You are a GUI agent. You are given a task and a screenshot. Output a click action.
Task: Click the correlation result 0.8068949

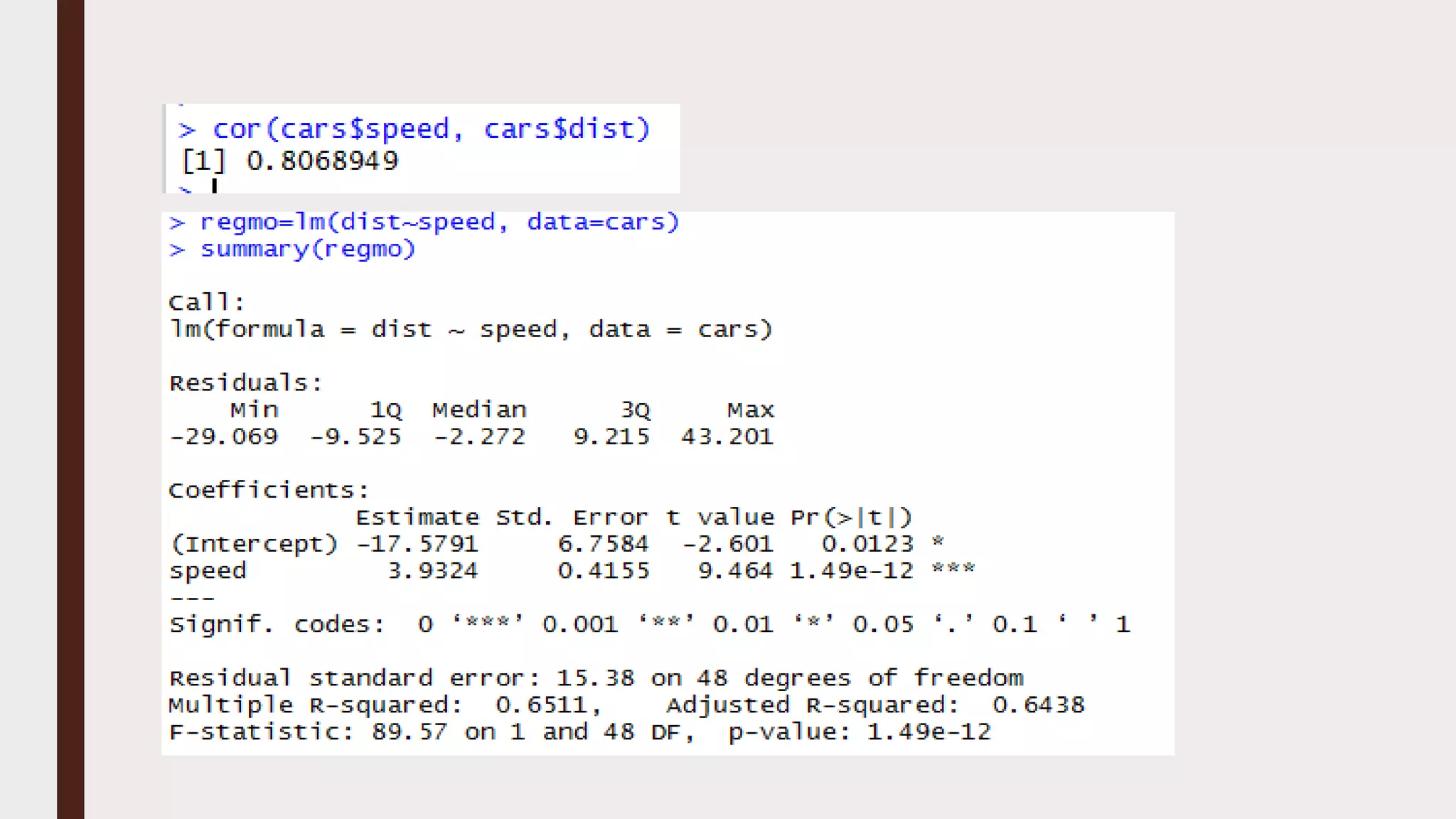pos(322,161)
